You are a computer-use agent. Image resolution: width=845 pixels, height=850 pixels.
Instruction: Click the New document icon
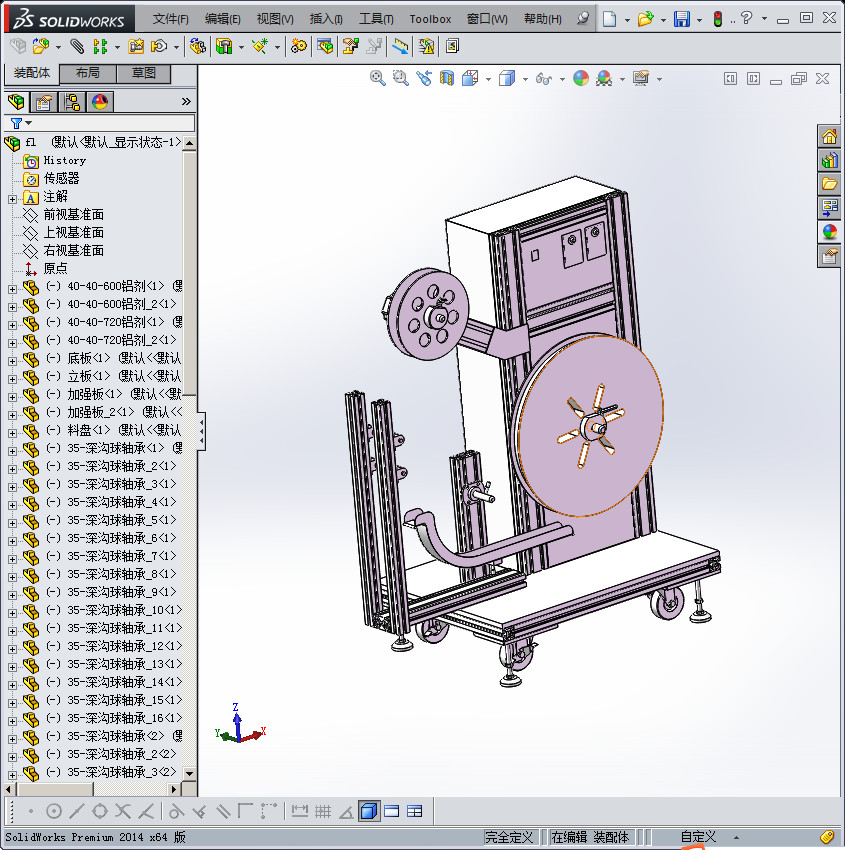[x=610, y=20]
